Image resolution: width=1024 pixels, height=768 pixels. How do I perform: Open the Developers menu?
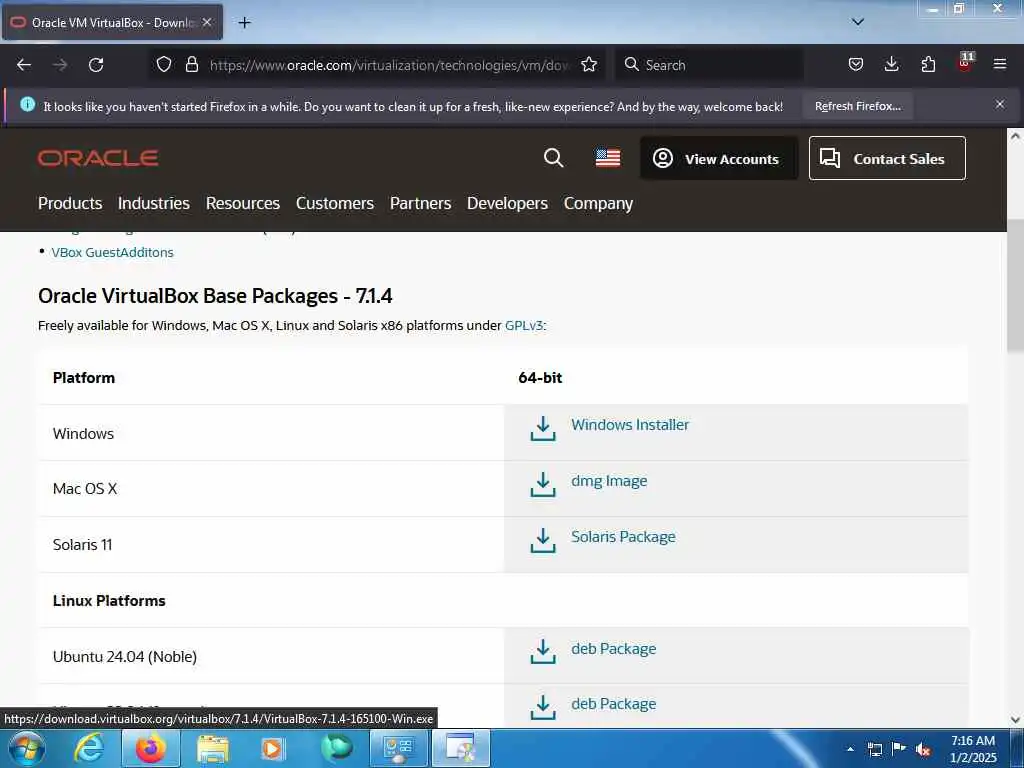[507, 203]
